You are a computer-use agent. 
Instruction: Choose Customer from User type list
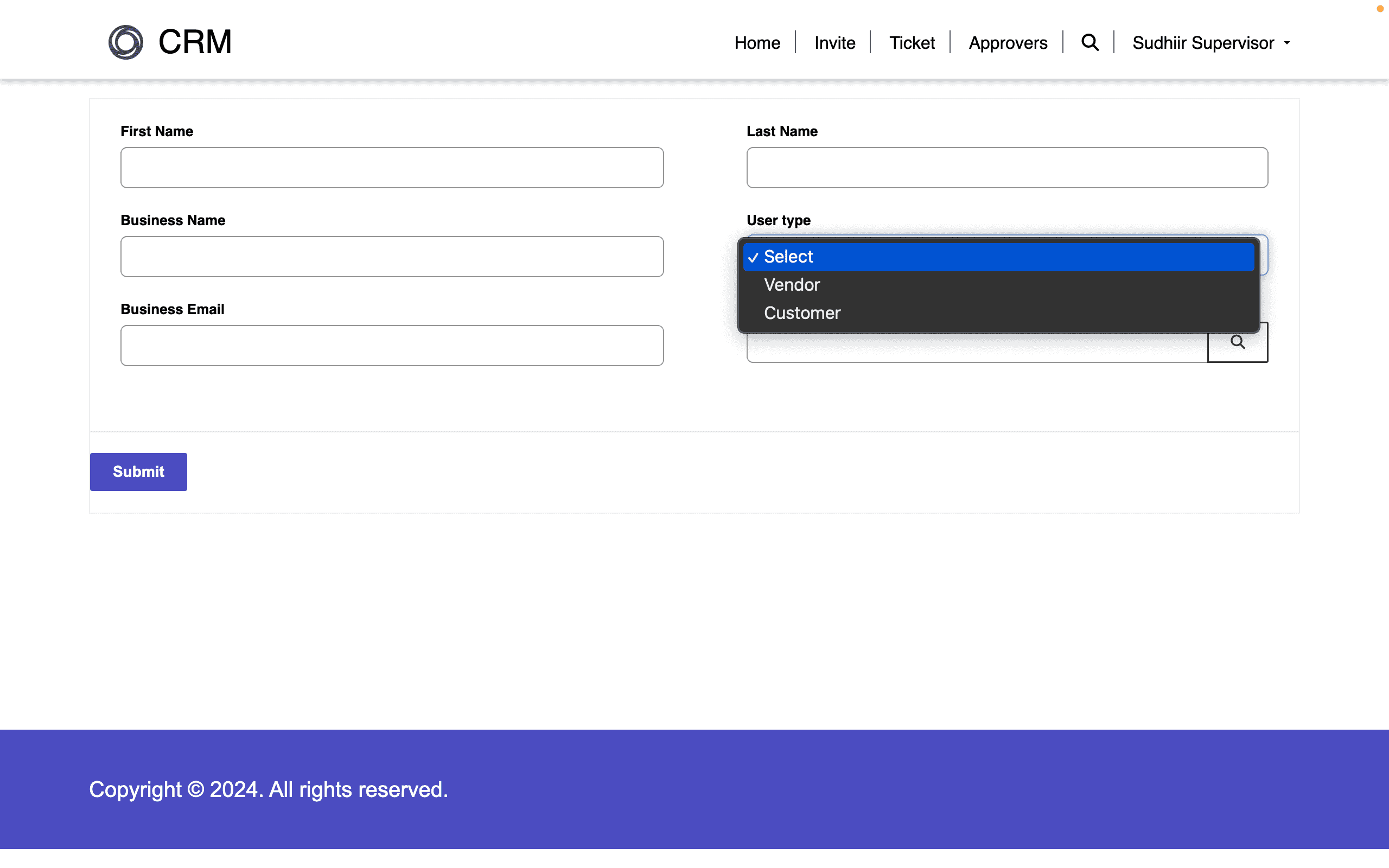point(802,313)
